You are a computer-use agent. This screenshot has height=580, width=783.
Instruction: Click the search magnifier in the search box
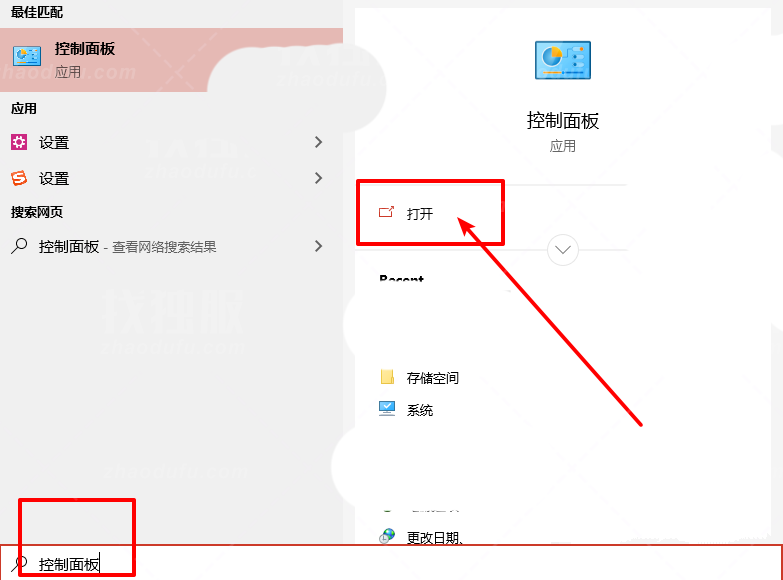click(19, 564)
